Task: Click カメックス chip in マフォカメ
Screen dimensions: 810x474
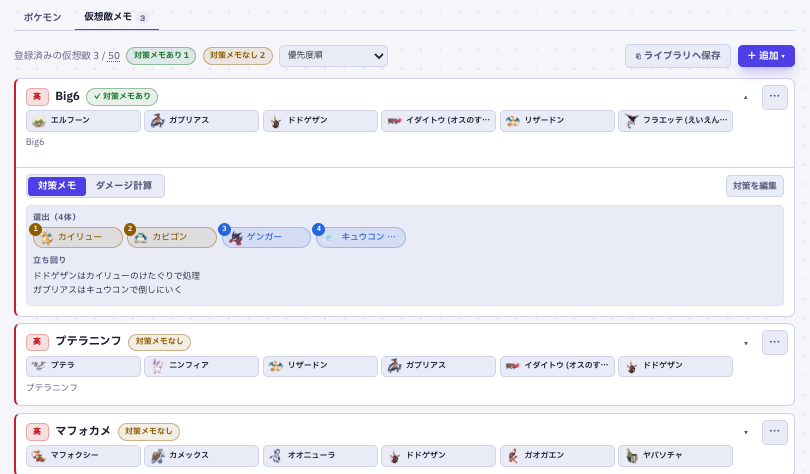Action: [201, 456]
